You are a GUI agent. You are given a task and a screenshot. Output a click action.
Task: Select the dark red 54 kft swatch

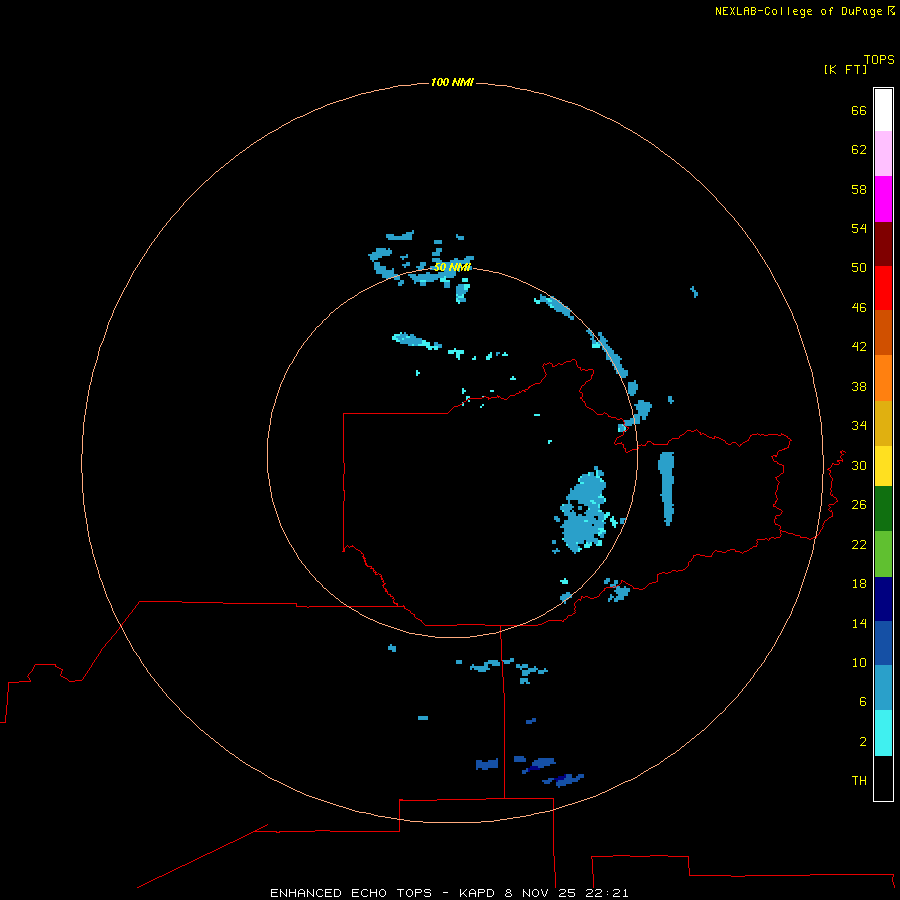coord(883,244)
